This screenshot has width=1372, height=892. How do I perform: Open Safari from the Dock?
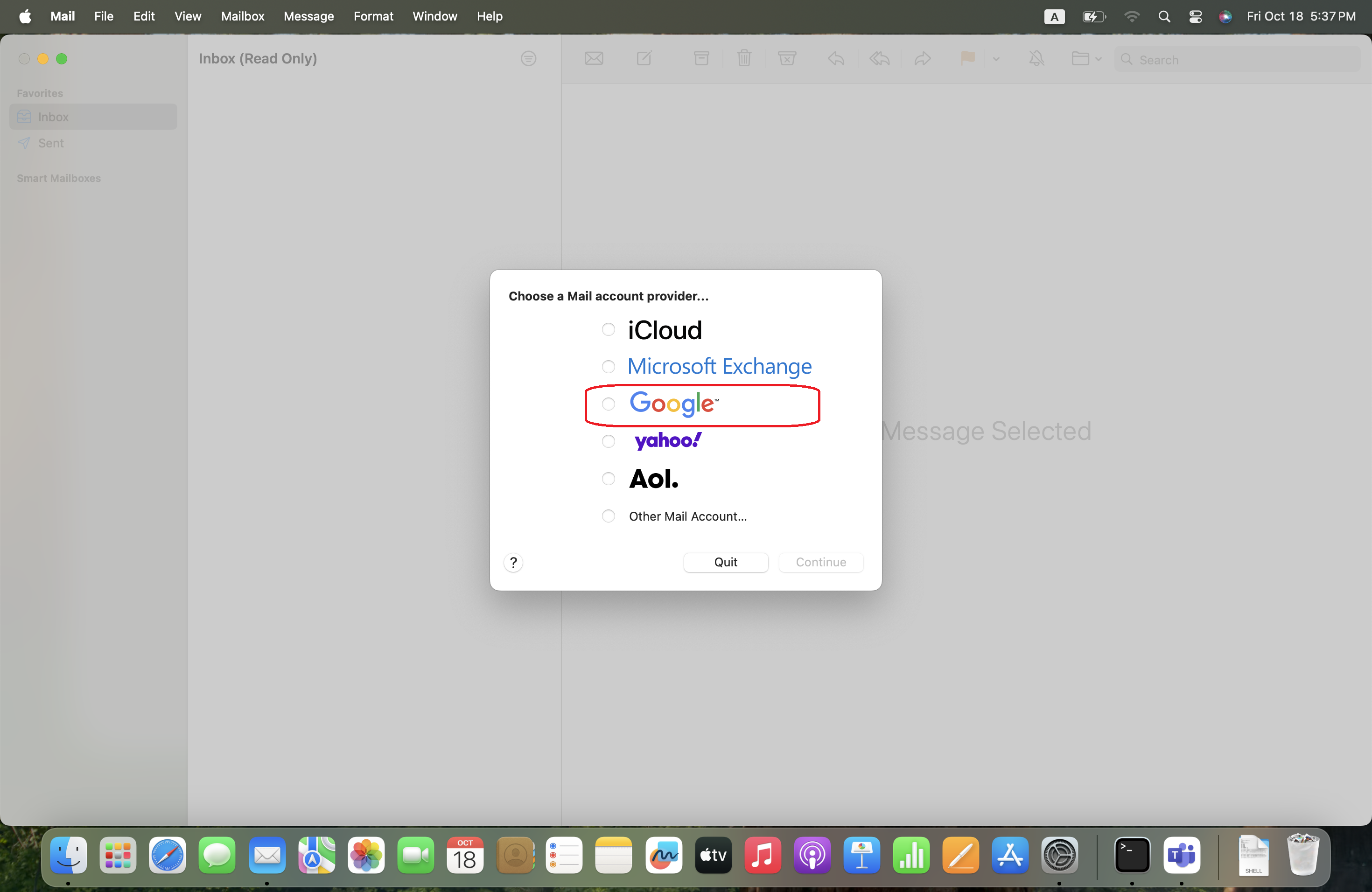(167, 855)
